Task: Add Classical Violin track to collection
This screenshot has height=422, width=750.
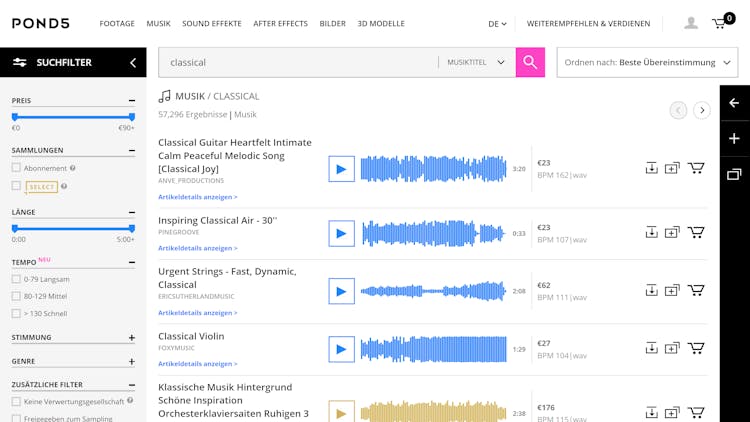Action: (x=672, y=348)
